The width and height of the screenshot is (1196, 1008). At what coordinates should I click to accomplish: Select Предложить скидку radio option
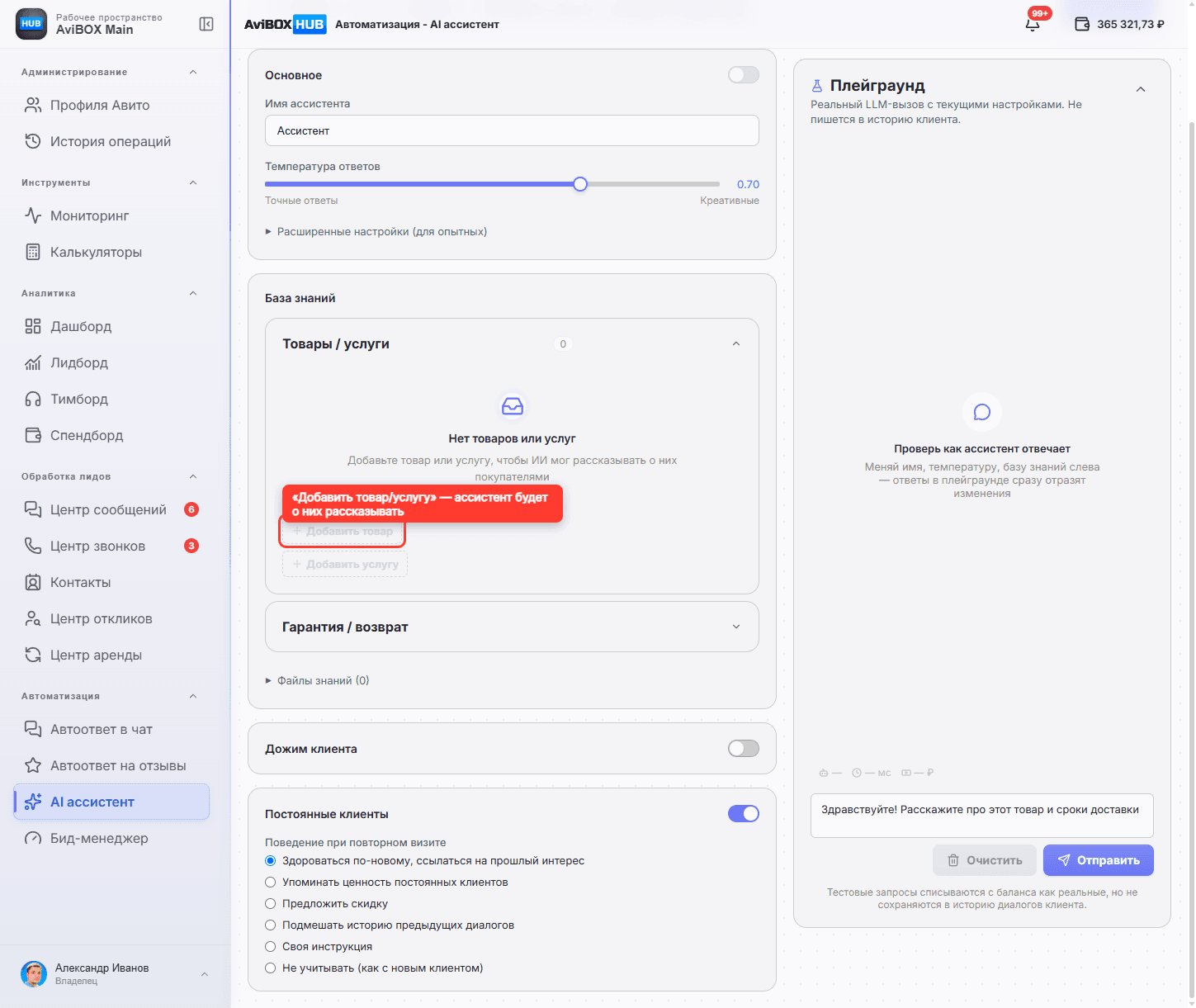(270, 904)
